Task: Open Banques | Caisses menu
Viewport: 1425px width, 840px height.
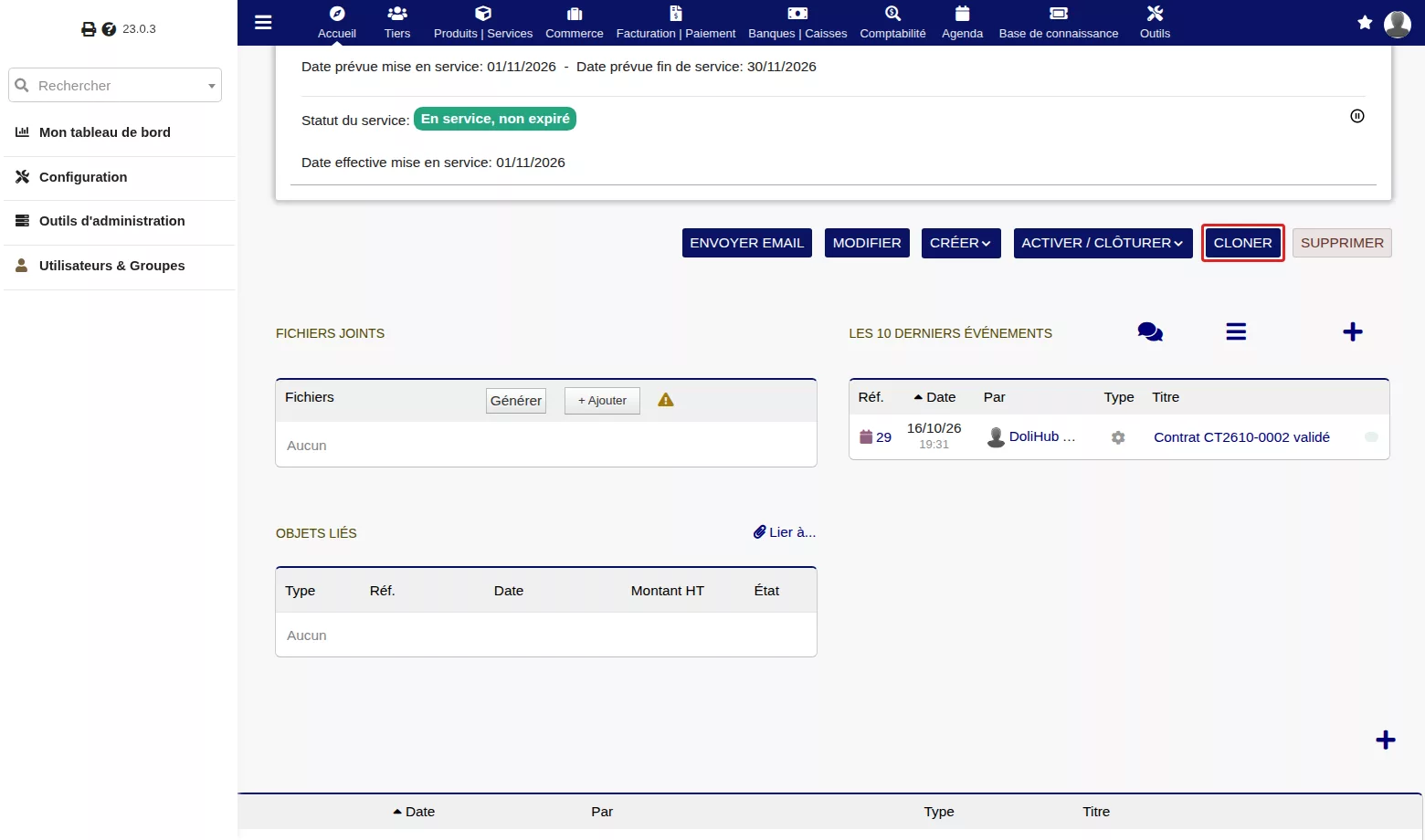Action: tap(797, 23)
